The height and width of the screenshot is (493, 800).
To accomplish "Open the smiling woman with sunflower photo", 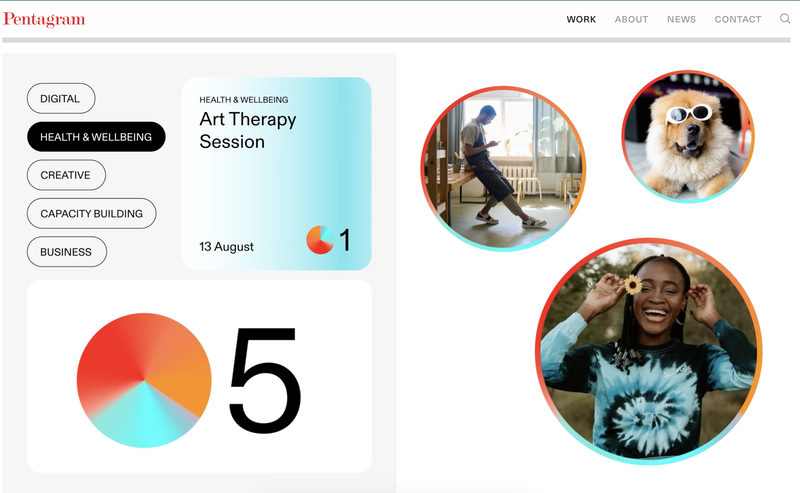I will [648, 351].
